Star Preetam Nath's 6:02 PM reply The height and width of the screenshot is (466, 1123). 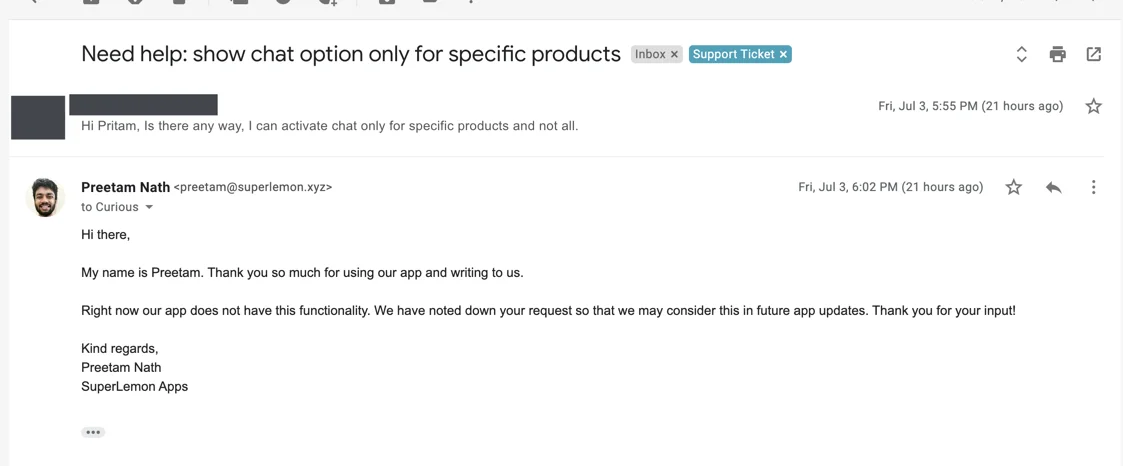[1013, 187]
